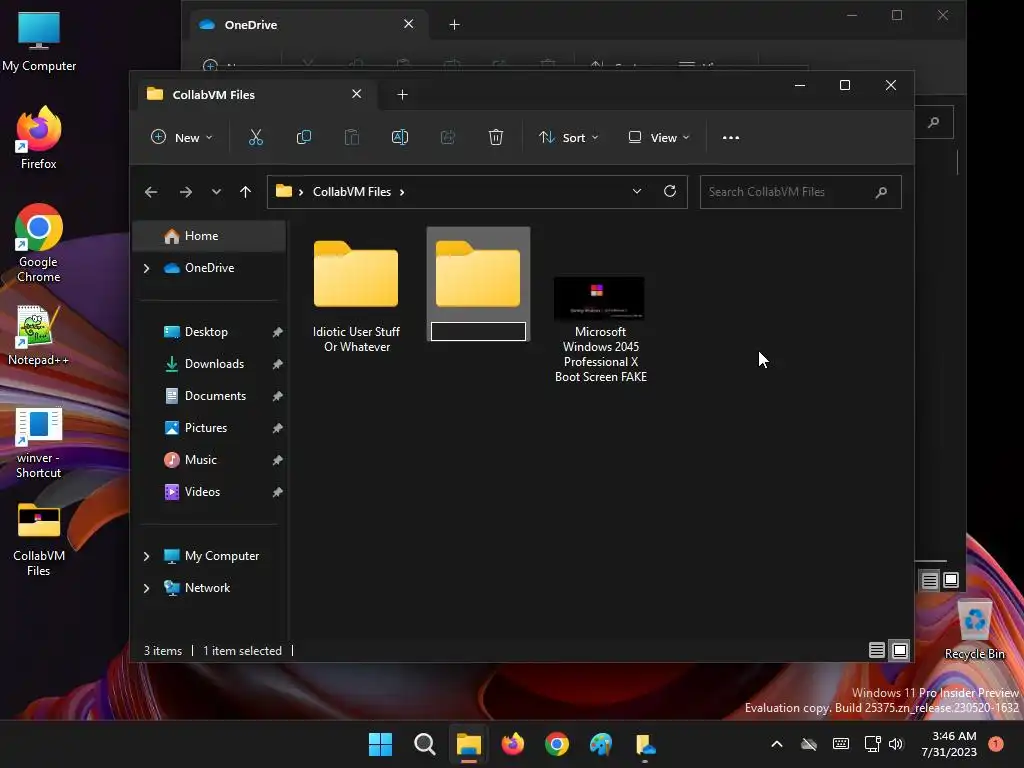
Task: Click the volume speaker tray icon
Action: point(896,744)
